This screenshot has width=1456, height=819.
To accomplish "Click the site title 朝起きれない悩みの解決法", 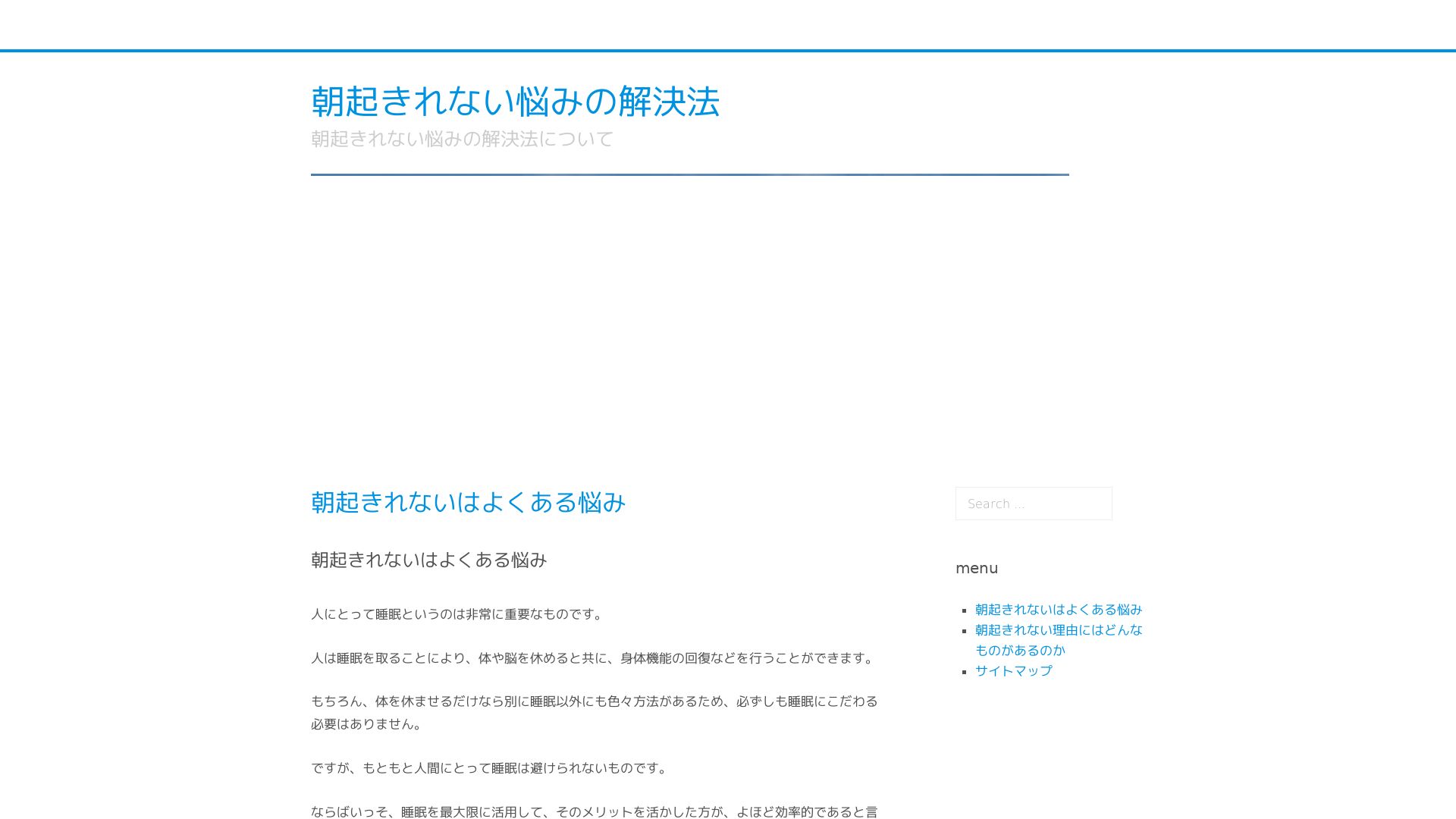I will (x=515, y=102).
